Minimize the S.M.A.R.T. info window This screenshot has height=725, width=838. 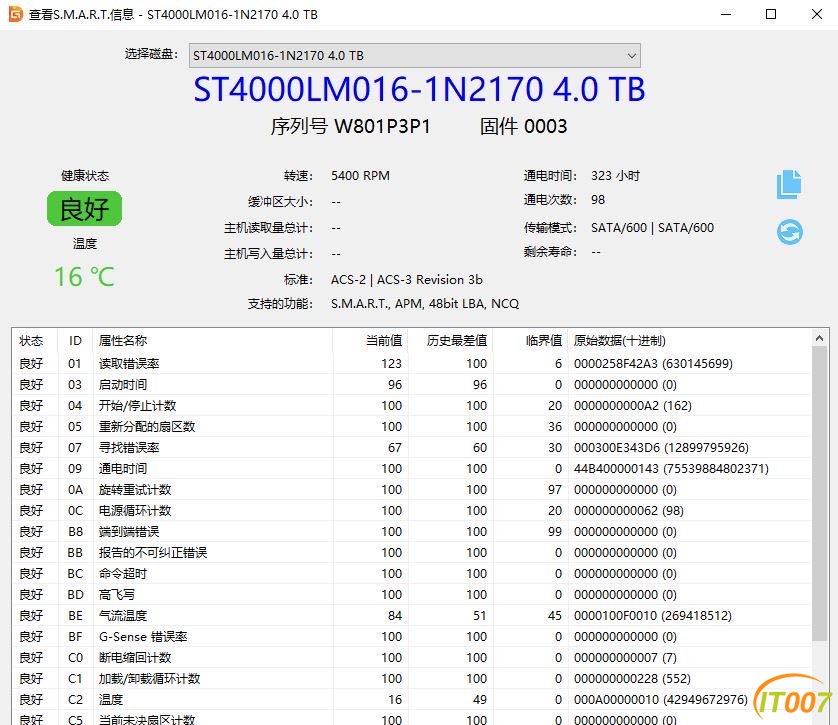726,14
